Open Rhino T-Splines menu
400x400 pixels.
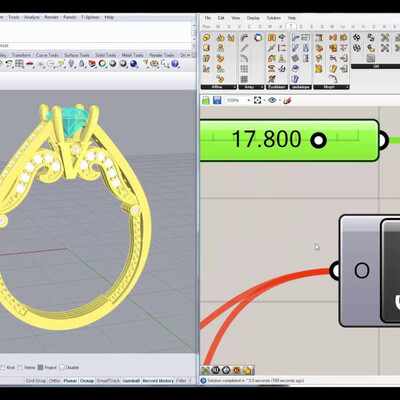(90, 17)
